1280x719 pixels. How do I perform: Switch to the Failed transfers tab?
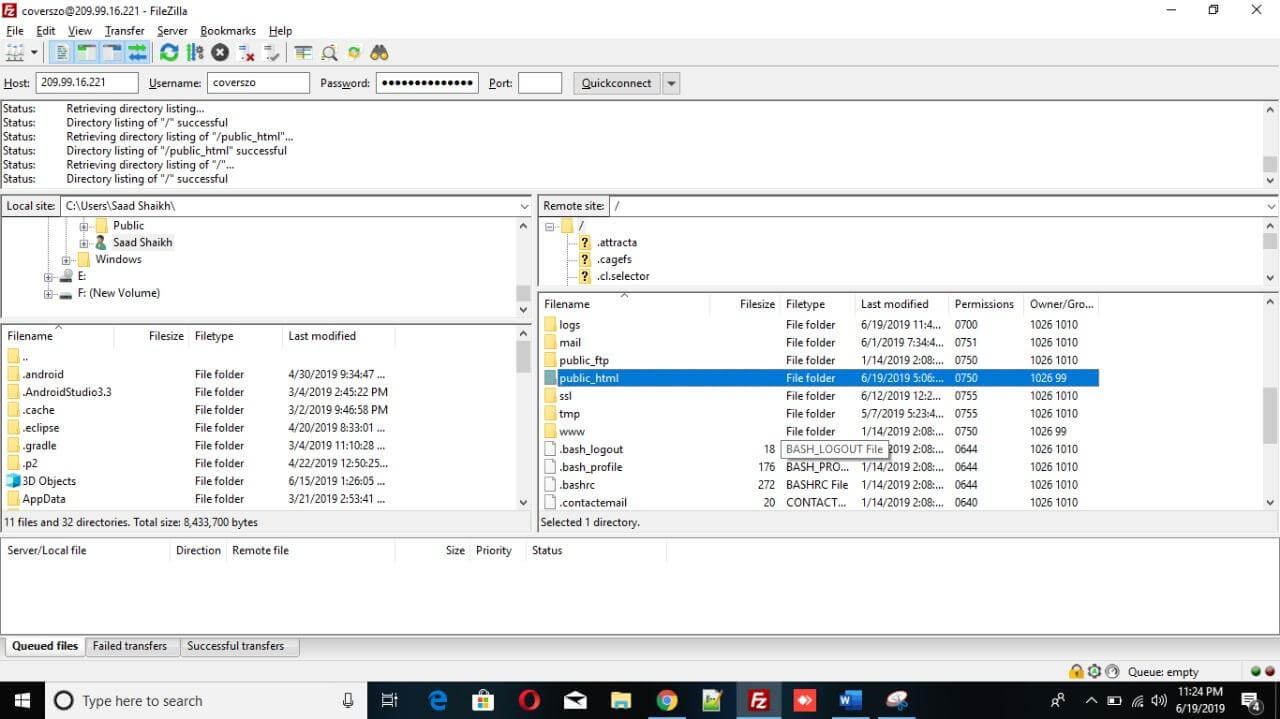130,646
